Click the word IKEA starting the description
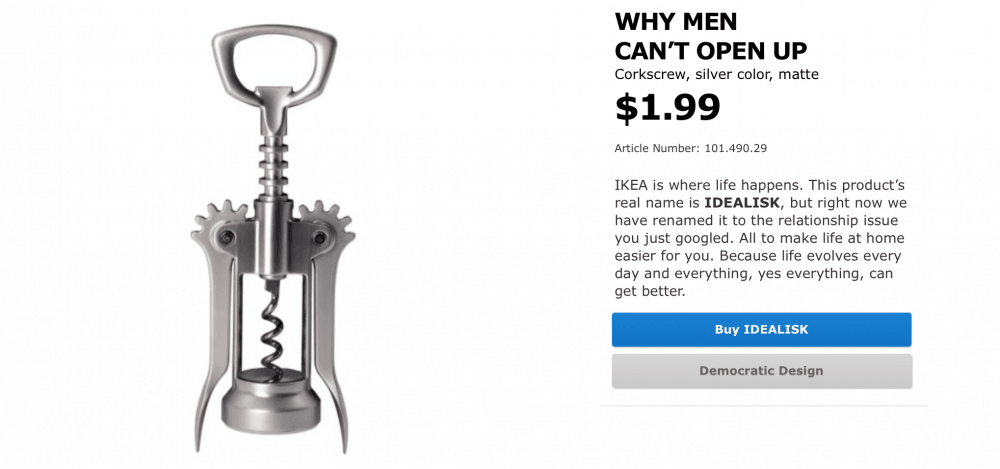 [632, 185]
